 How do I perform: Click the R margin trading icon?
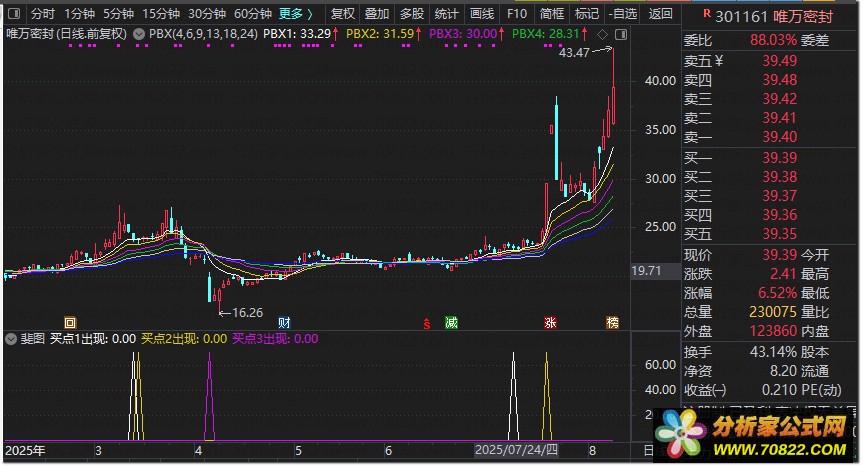pos(707,14)
